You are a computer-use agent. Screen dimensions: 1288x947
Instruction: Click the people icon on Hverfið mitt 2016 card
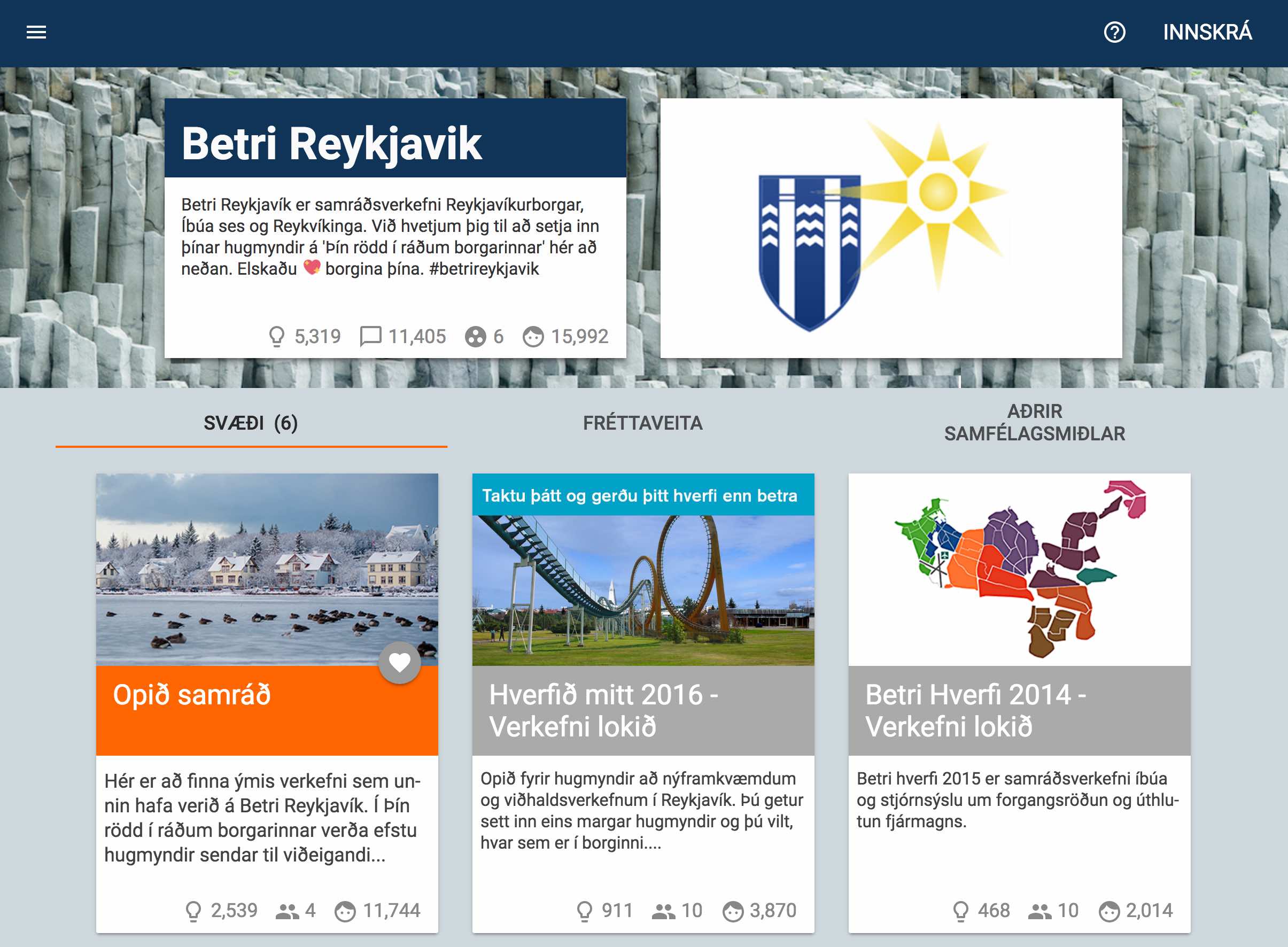663,910
